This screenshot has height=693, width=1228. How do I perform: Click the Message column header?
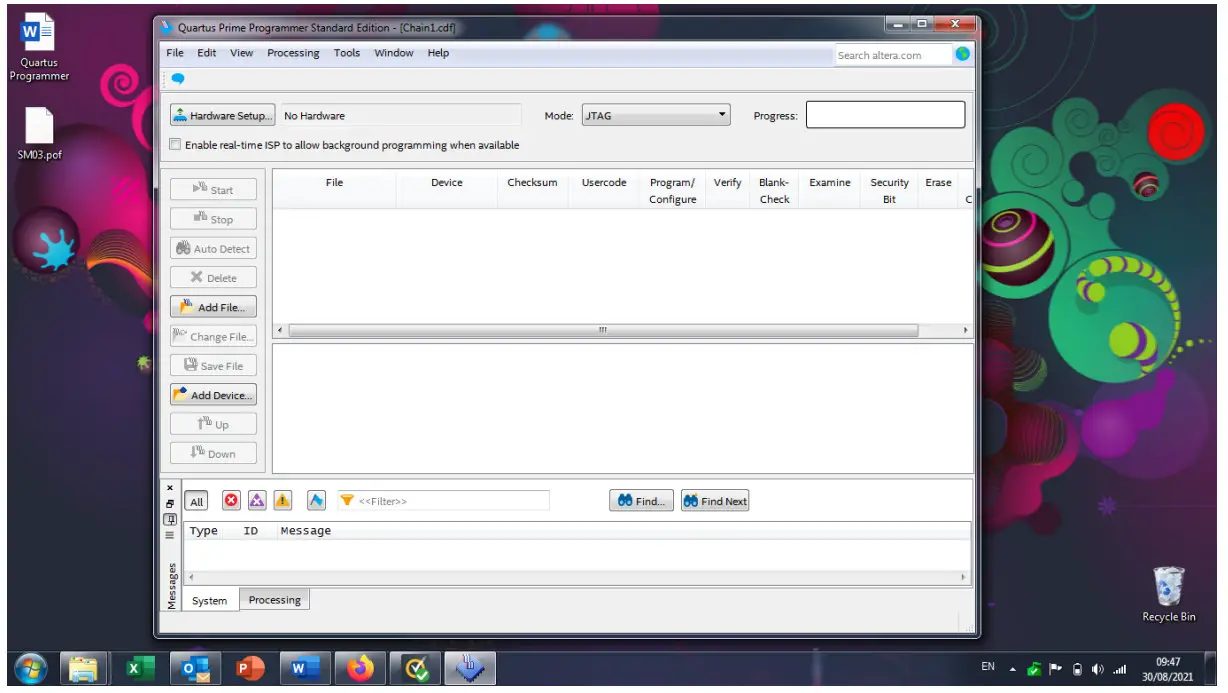306,531
